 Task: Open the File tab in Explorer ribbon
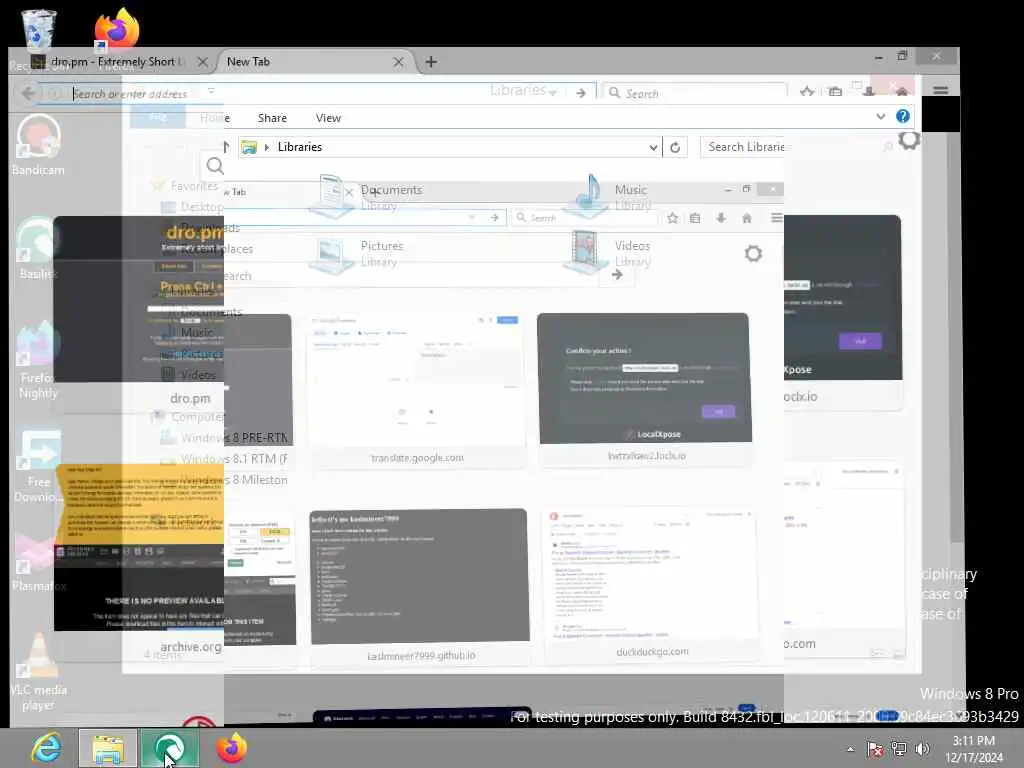[158, 117]
